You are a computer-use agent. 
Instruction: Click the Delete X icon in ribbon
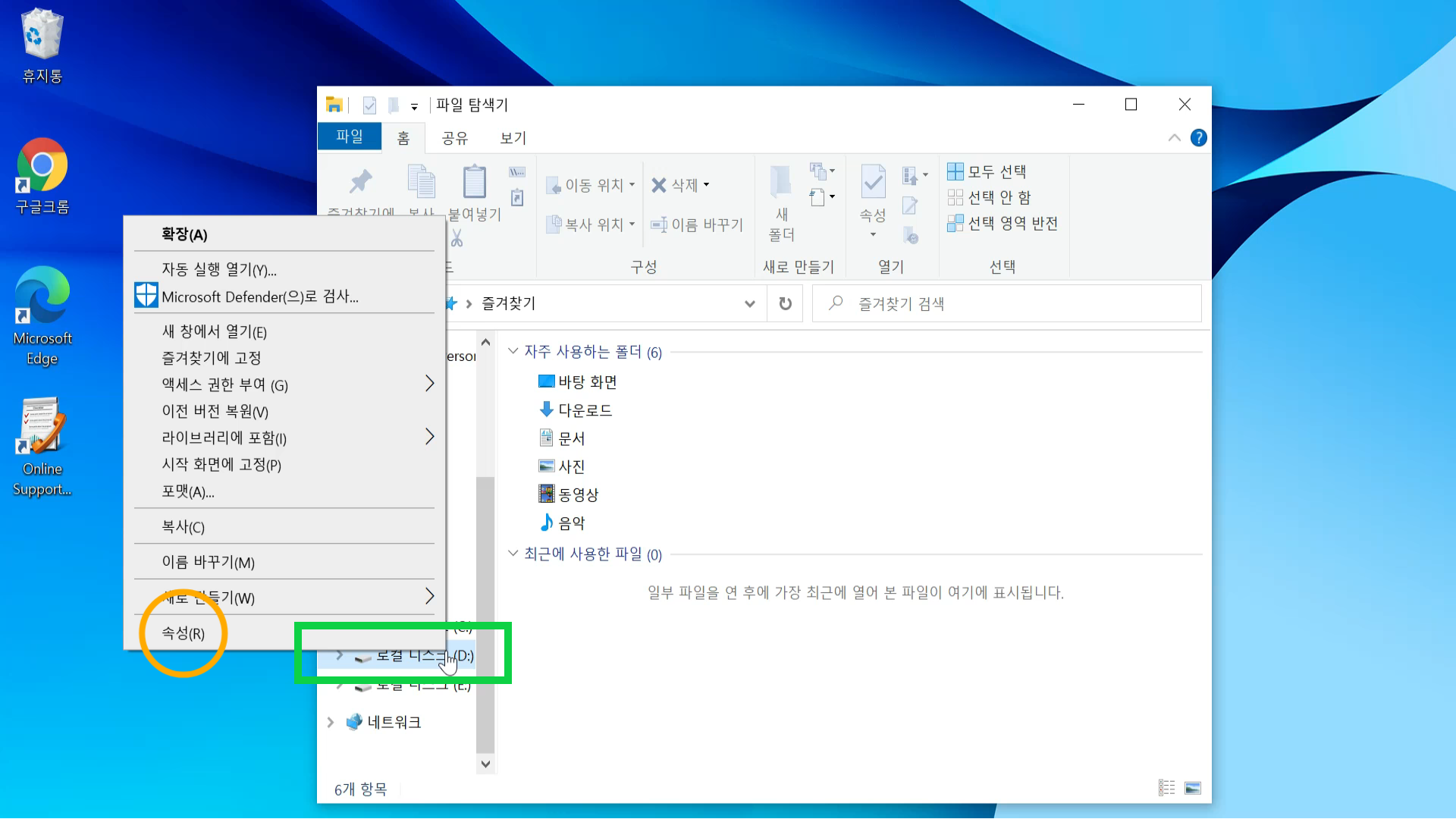point(658,185)
